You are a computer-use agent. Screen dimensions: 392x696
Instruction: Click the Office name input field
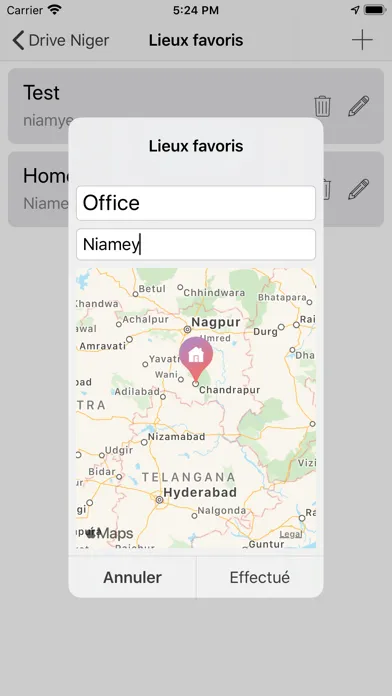click(x=196, y=203)
